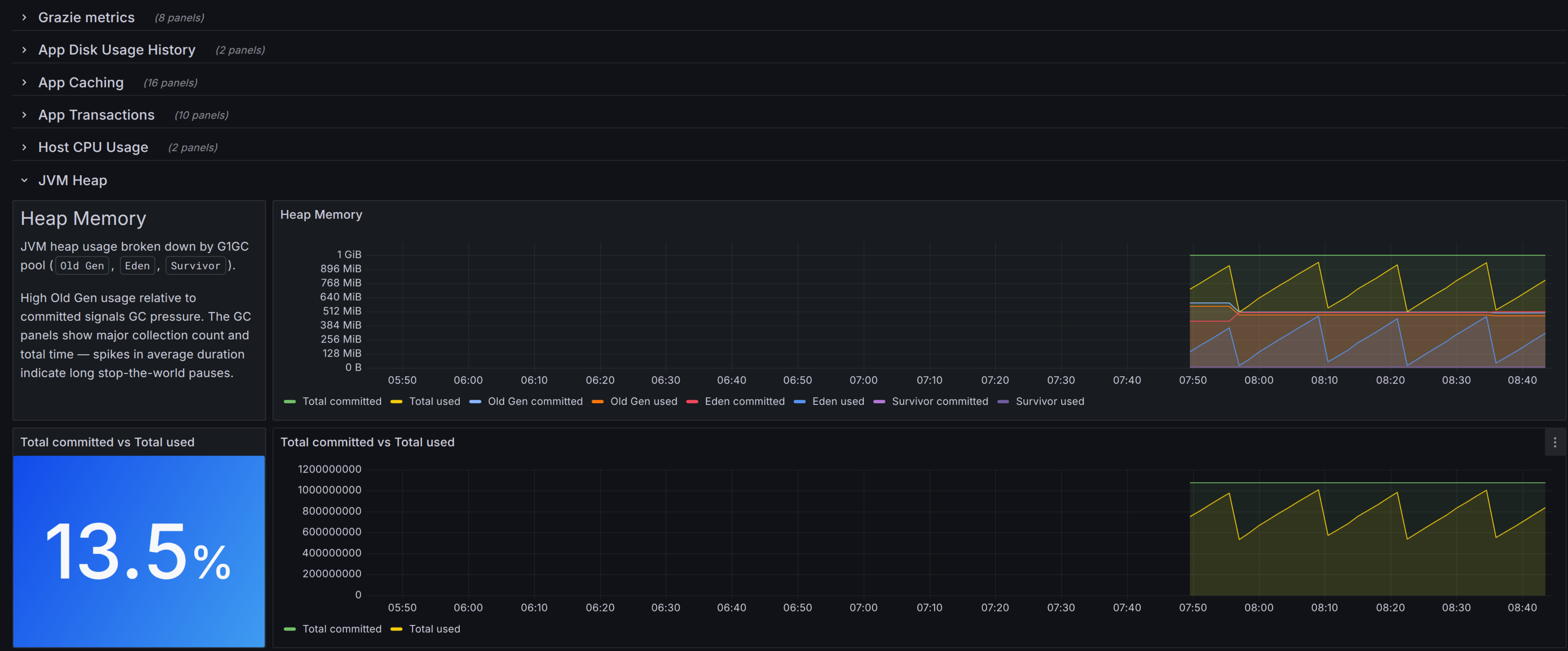The image size is (1568, 651).
Task: Open the App Caching row title
Action: tap(81, 83)
